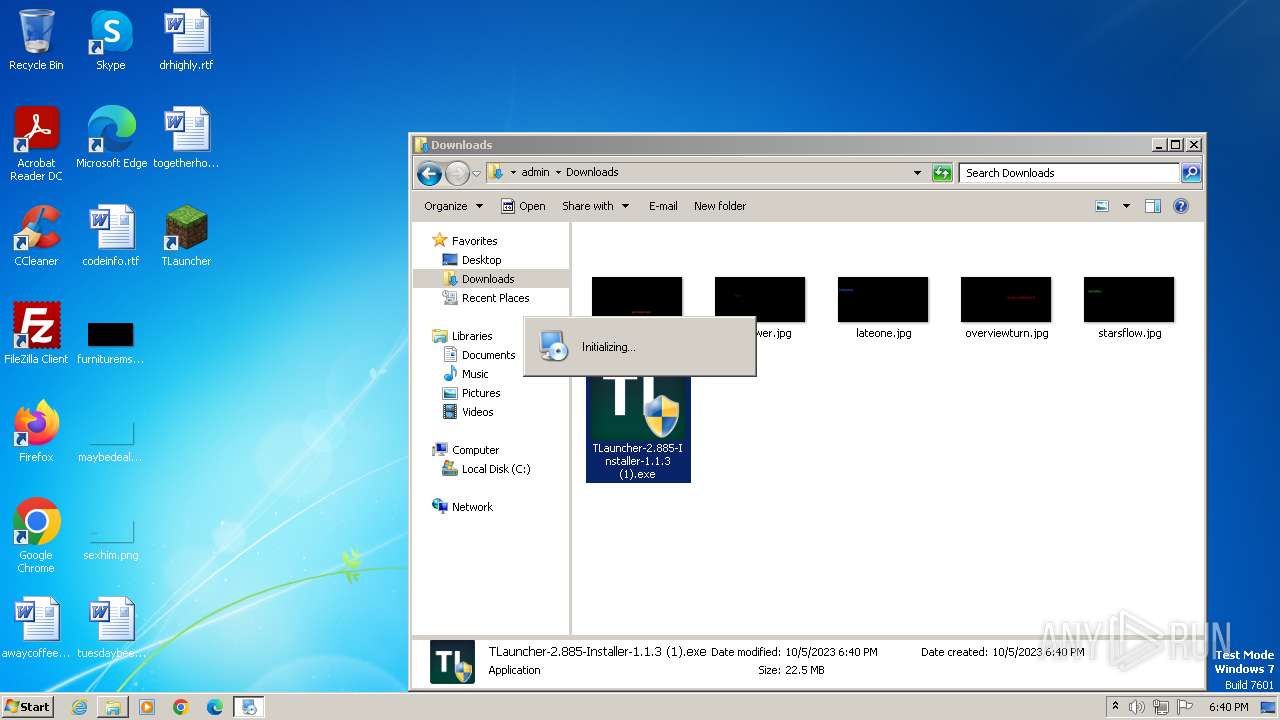Click E-mail toolbar button

click(663, 206)
